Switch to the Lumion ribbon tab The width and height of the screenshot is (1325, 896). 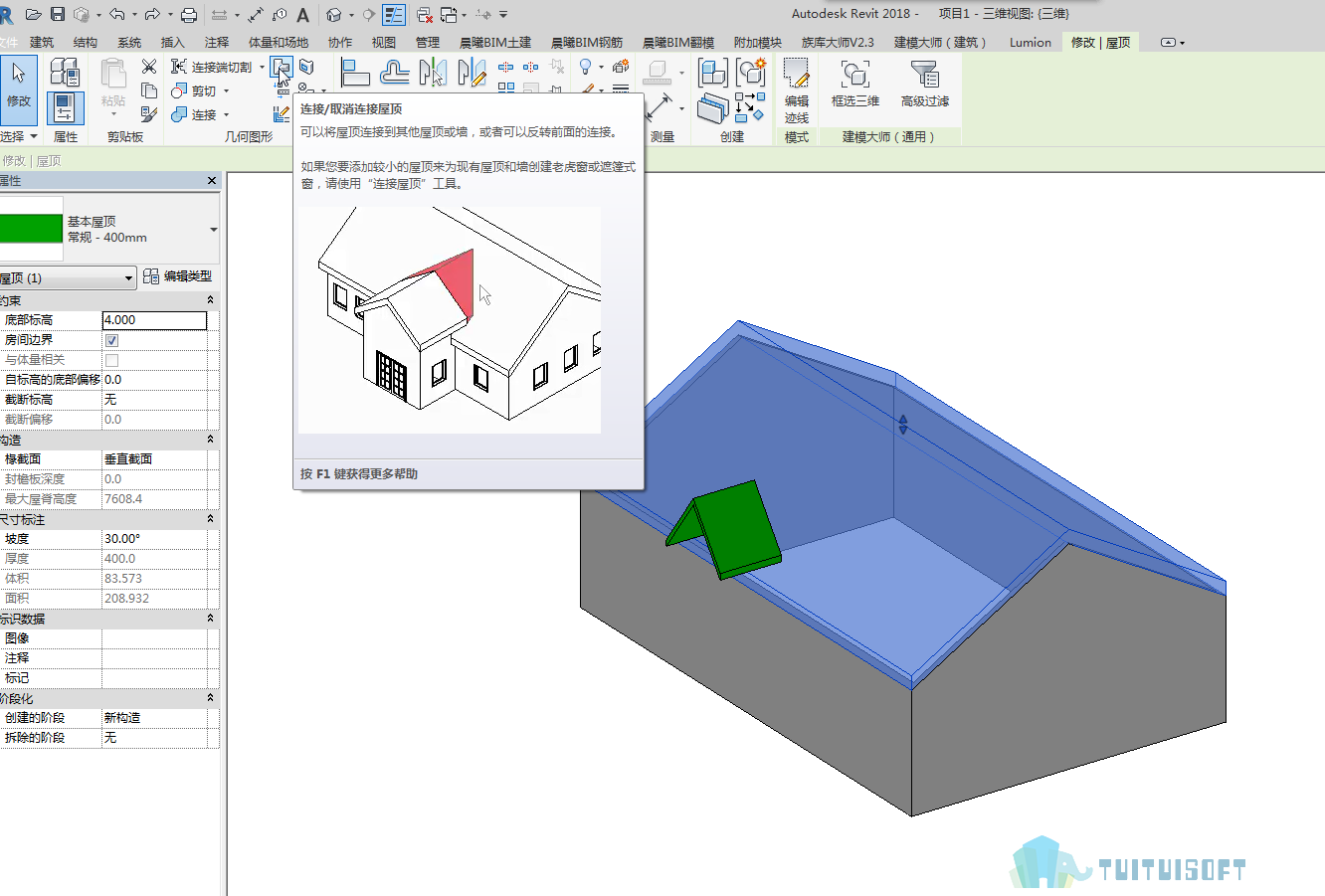(1030, 42)
